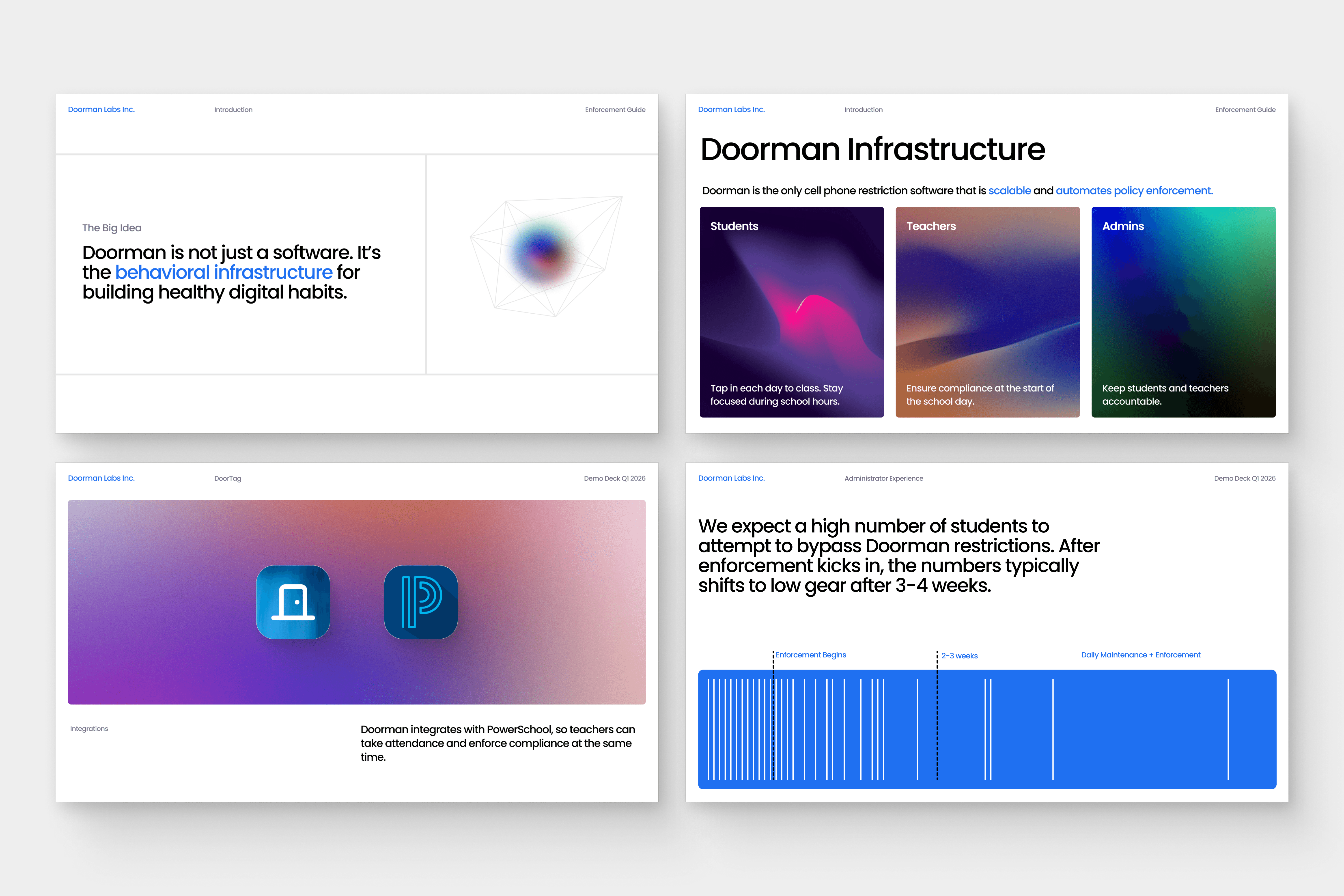Open the Students card
The image size is (1344, 896).
(791, 312)
